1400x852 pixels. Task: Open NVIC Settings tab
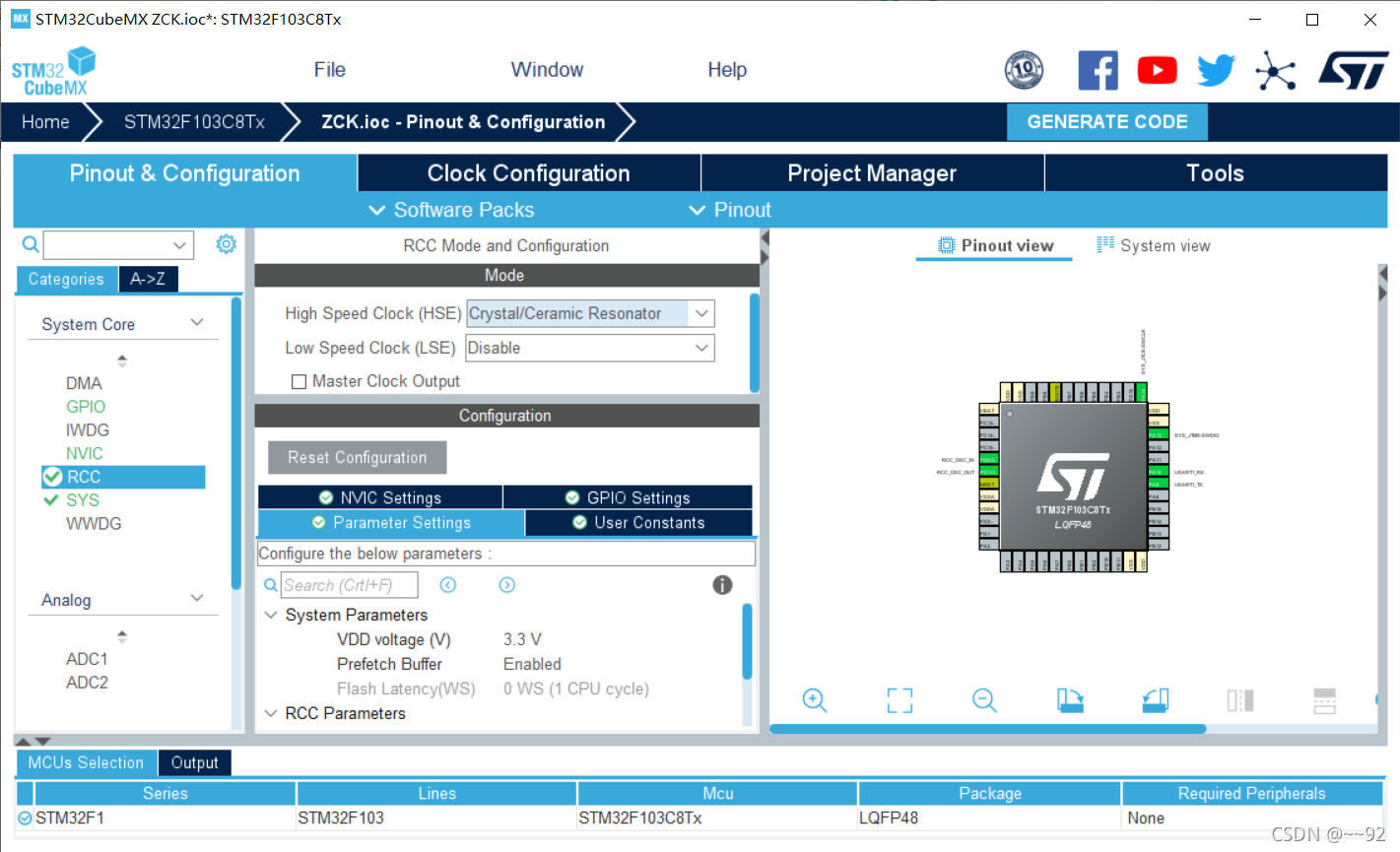pos(380,497)
